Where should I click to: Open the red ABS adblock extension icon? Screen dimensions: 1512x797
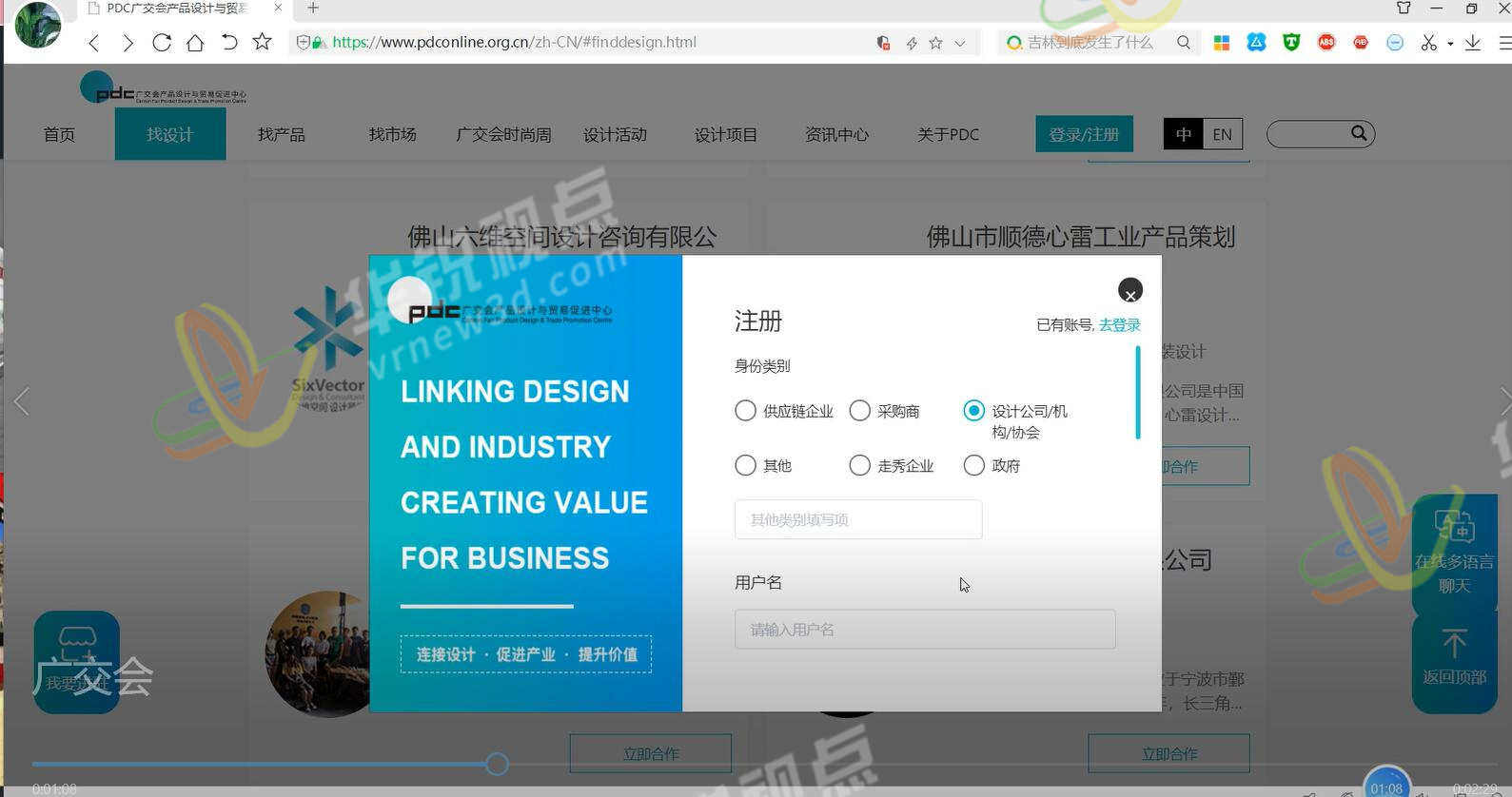point(1326,42)
